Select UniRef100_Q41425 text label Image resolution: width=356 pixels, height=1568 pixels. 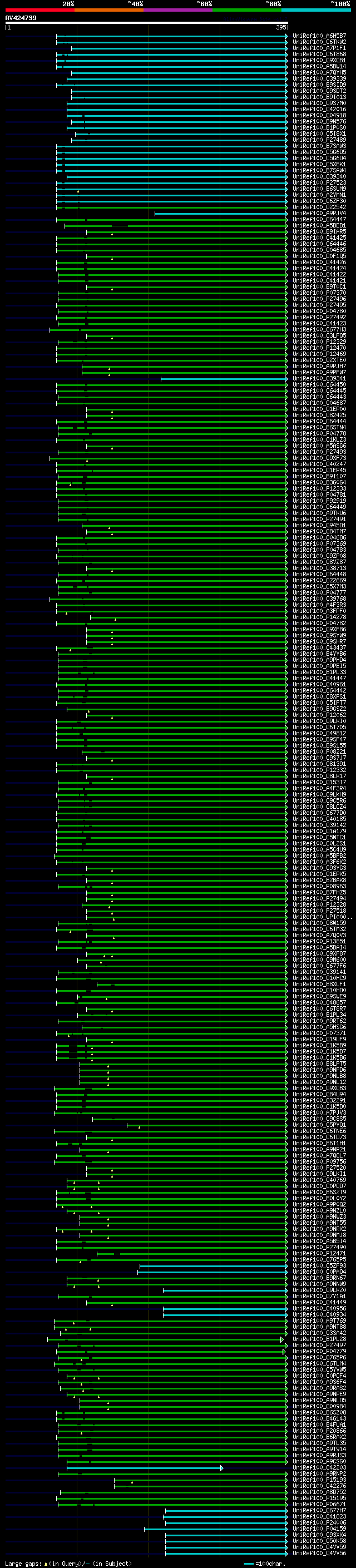(x=319, y=238)
